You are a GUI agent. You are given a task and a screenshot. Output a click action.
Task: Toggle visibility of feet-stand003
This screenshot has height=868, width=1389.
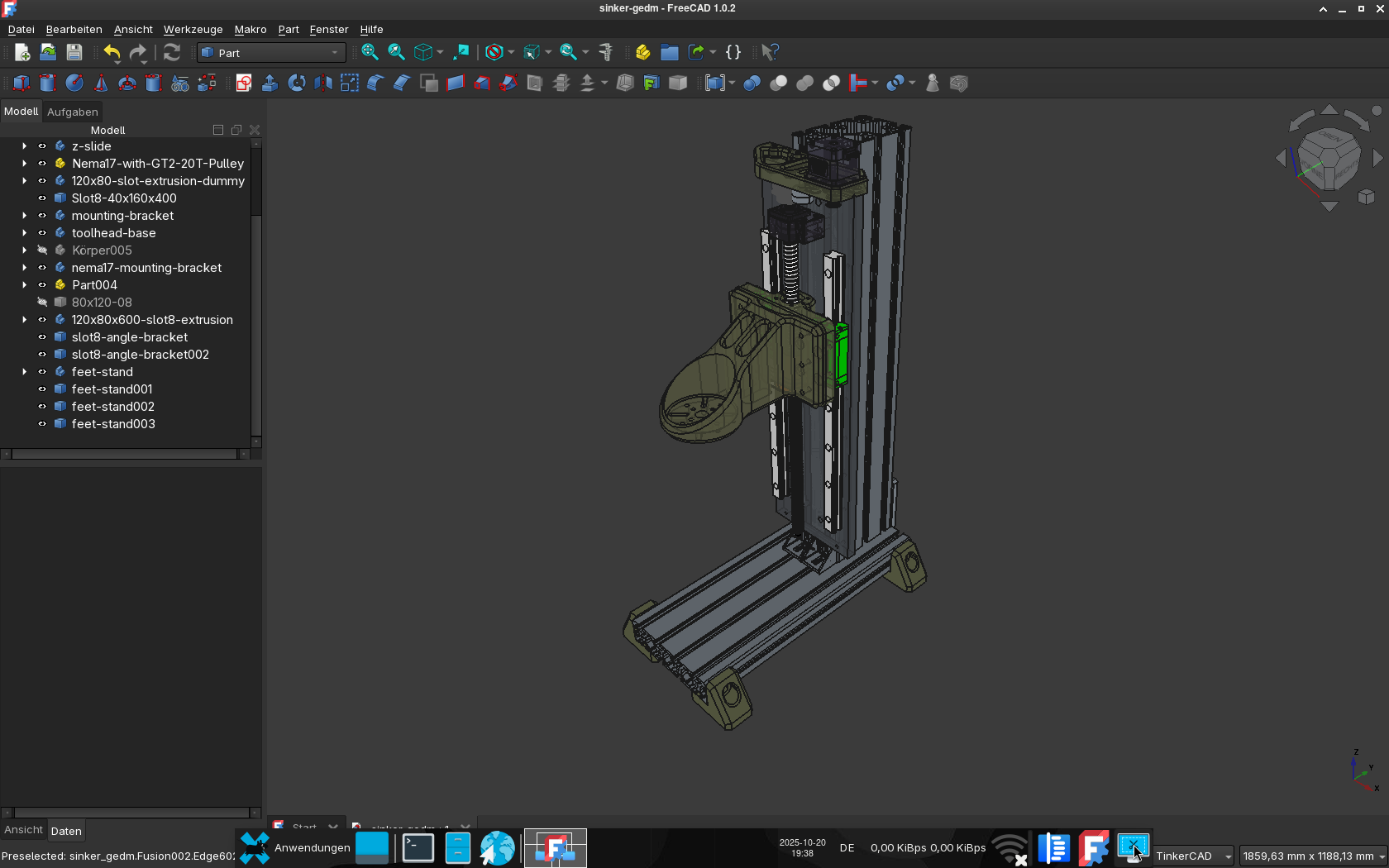(42, 424)
